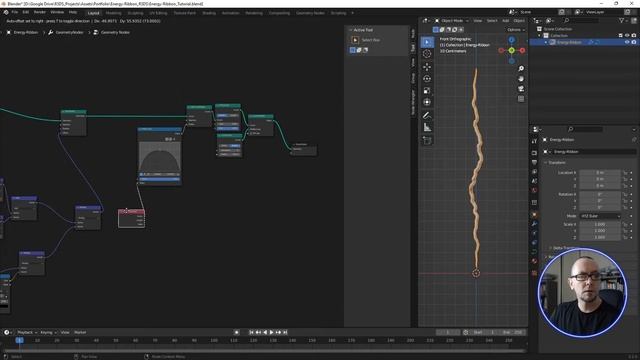Select the Add Cube tool
The width and height of the screenshot is (640, 360).
[x=427, y=140]
